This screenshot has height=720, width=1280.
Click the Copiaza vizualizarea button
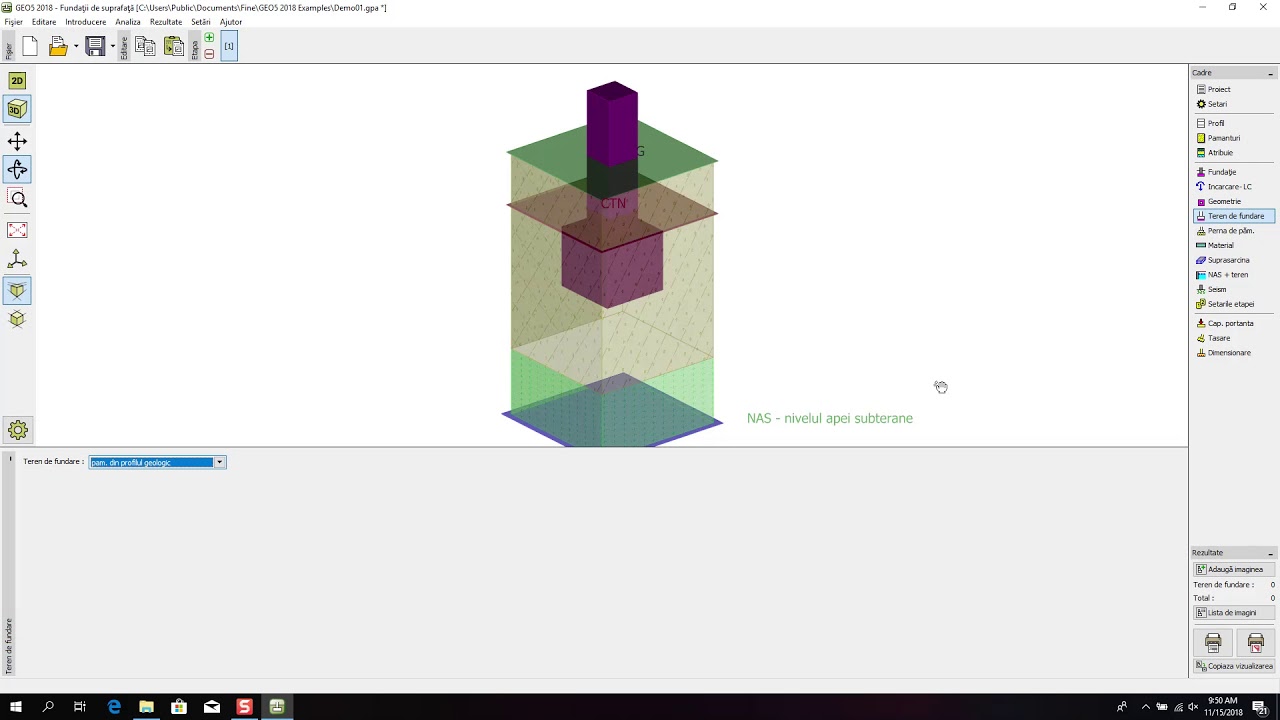click(x=1234, y=666)
